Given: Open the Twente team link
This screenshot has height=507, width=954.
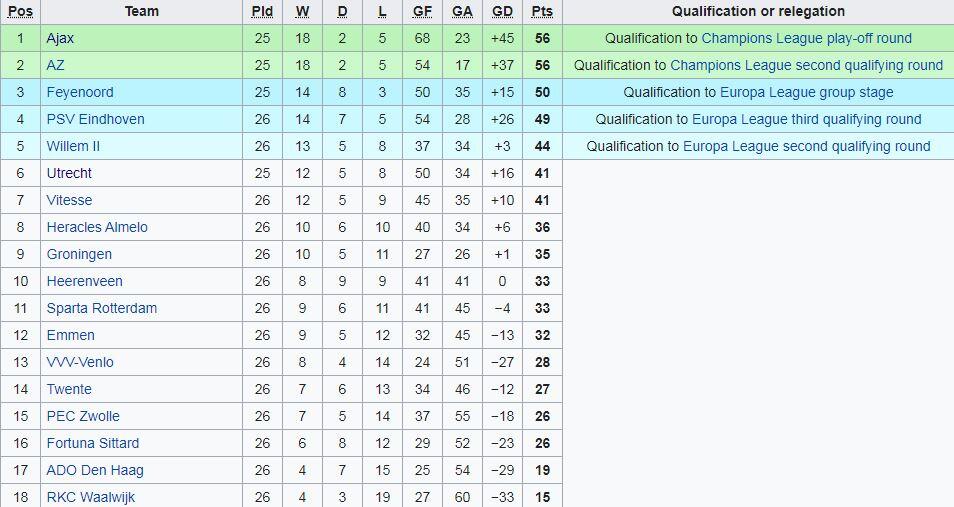Looking at the screenshot, I should click(69, 389).
